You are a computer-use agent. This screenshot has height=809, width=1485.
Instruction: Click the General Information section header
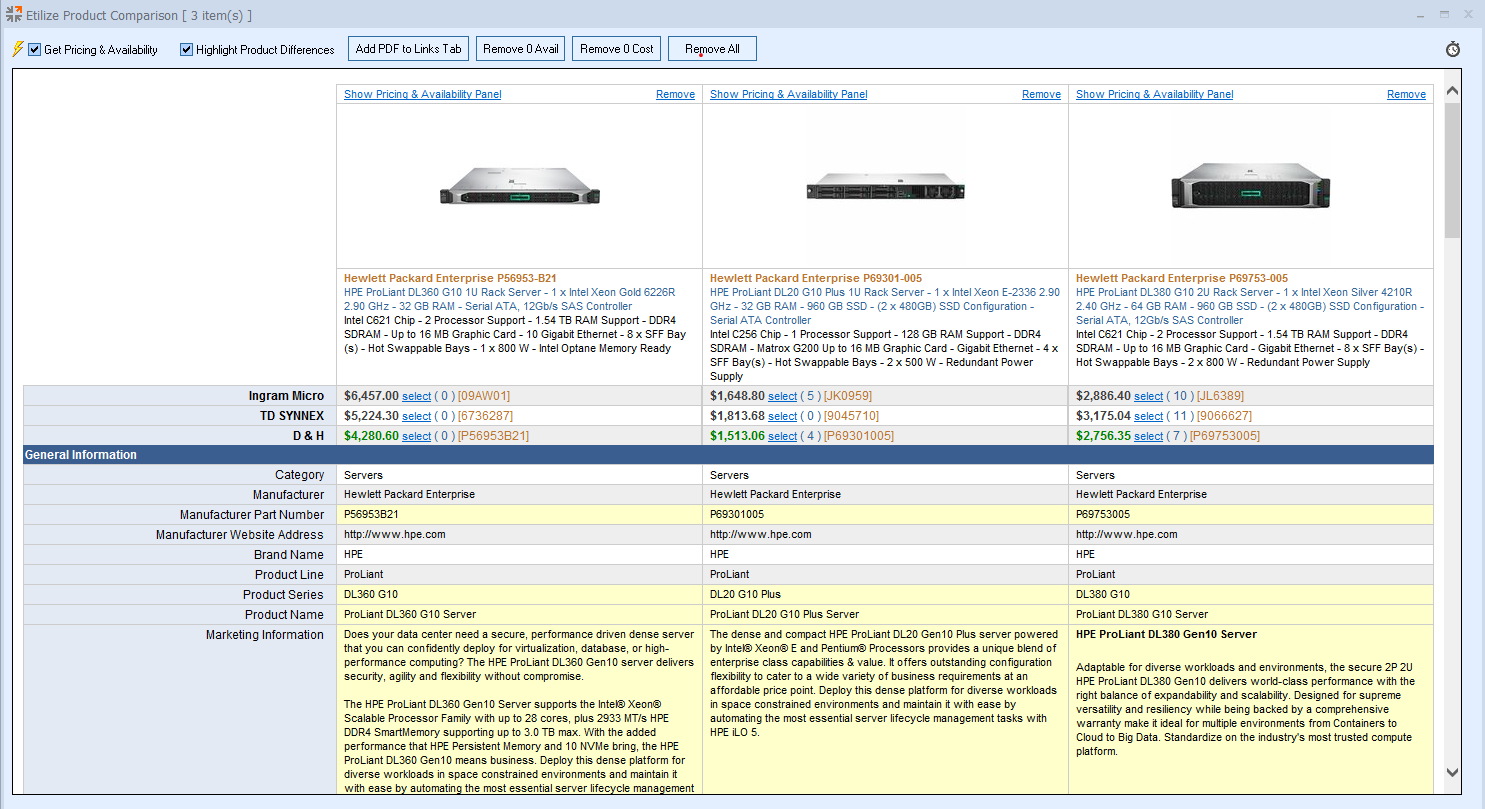(80, 455)
